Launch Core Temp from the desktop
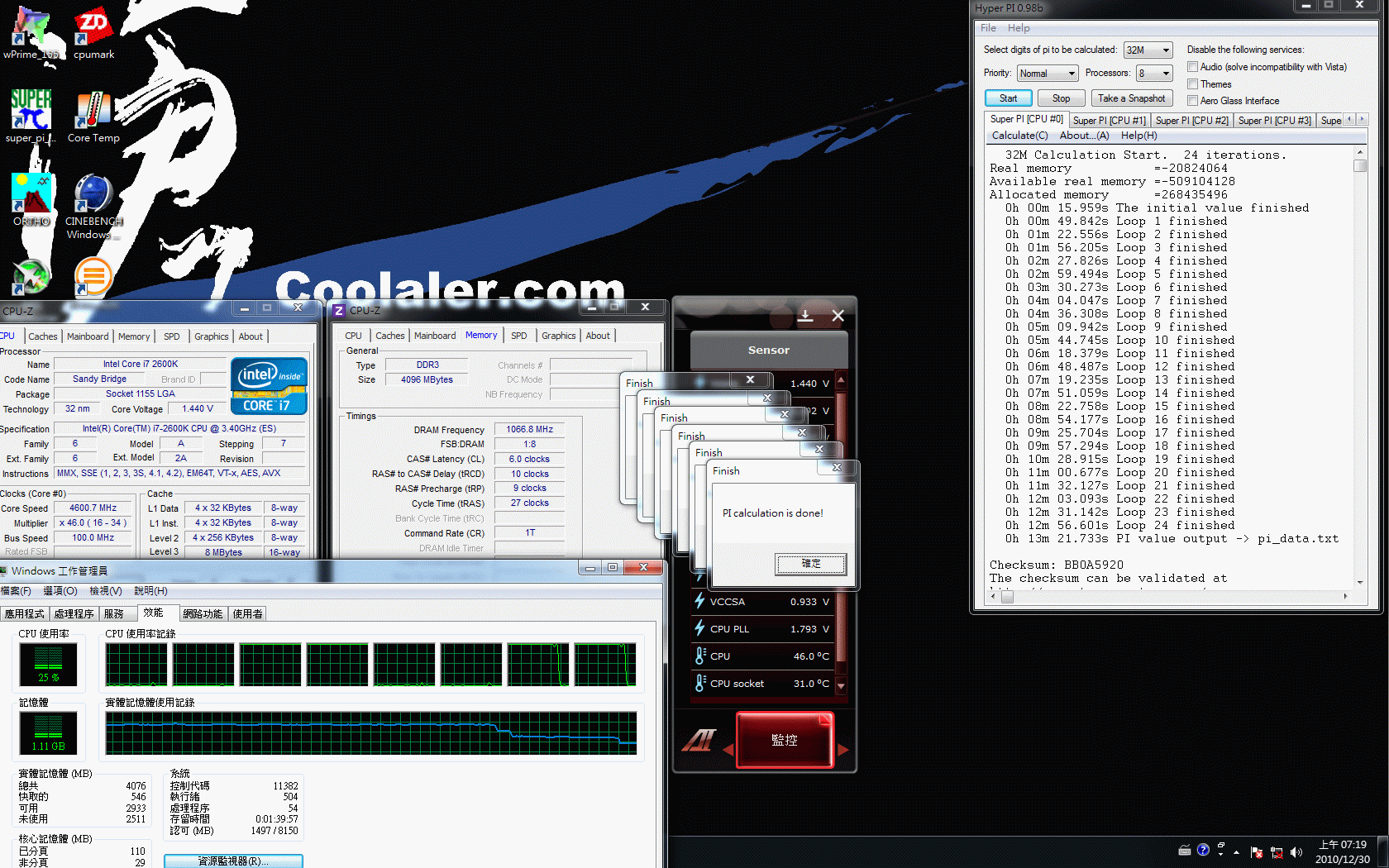1389x868 pixels. pos(93,117)
